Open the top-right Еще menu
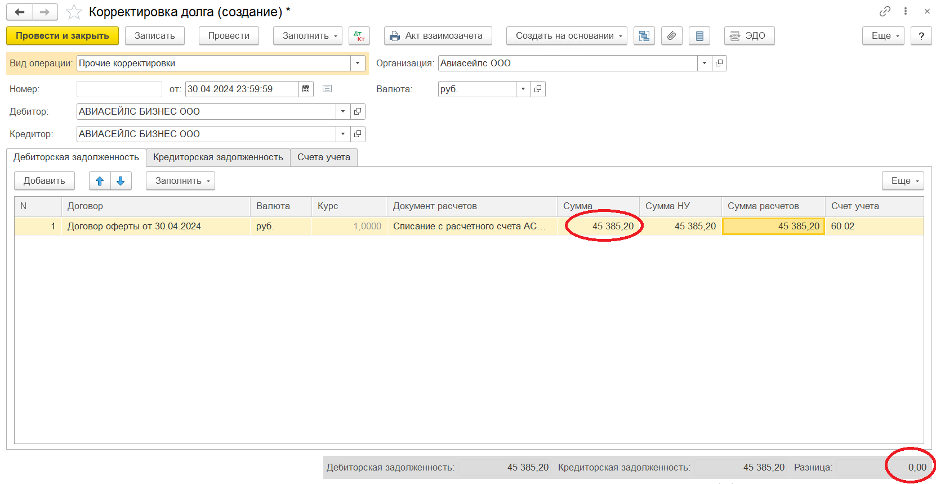Image resolution: width=936 pixels, height=484 pixels. 884,36
